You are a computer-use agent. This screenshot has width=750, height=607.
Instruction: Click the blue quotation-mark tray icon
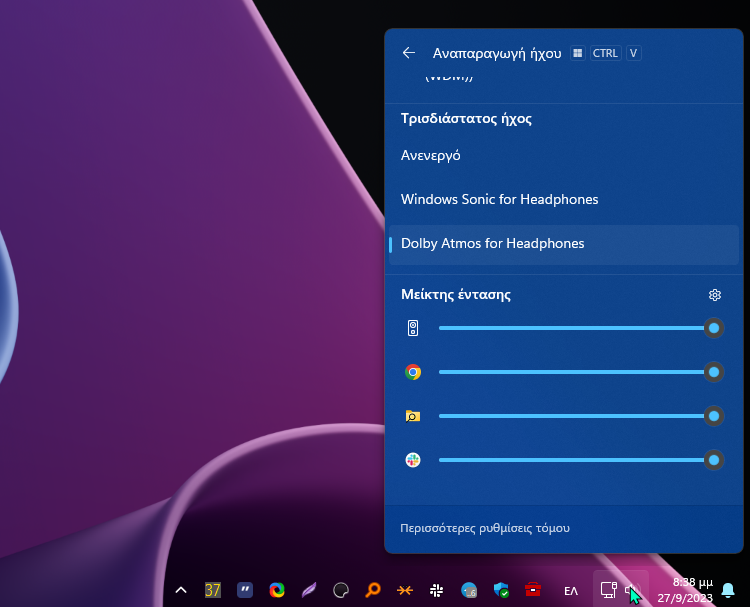coord(245,590)
